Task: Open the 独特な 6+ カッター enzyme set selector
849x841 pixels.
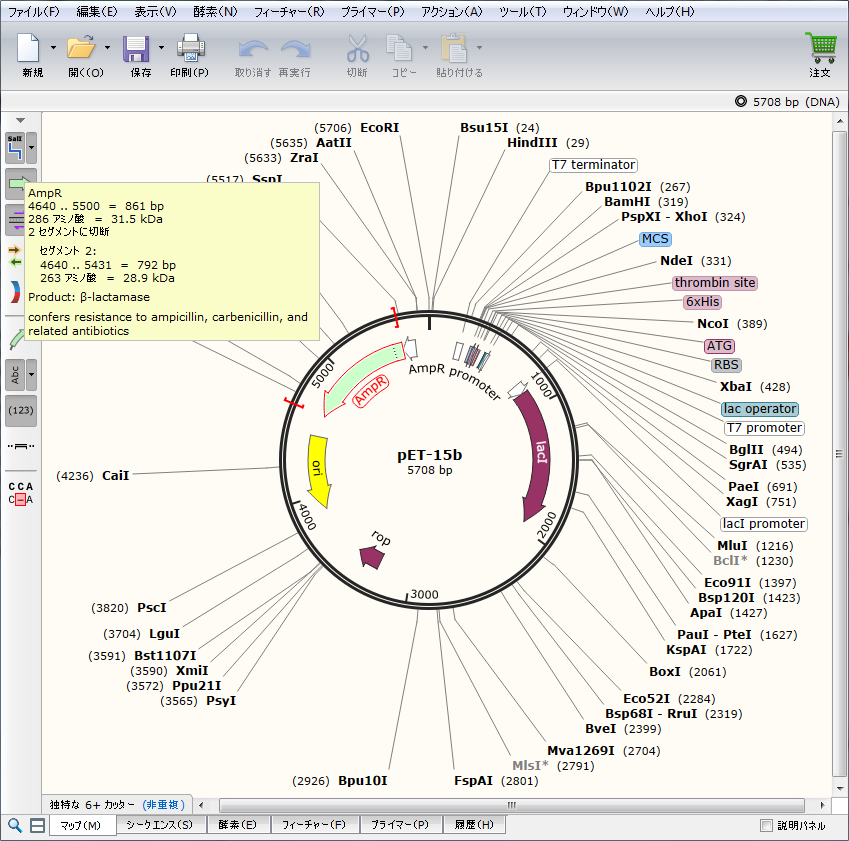Action: pyautogui.click(x=117, y=805)
